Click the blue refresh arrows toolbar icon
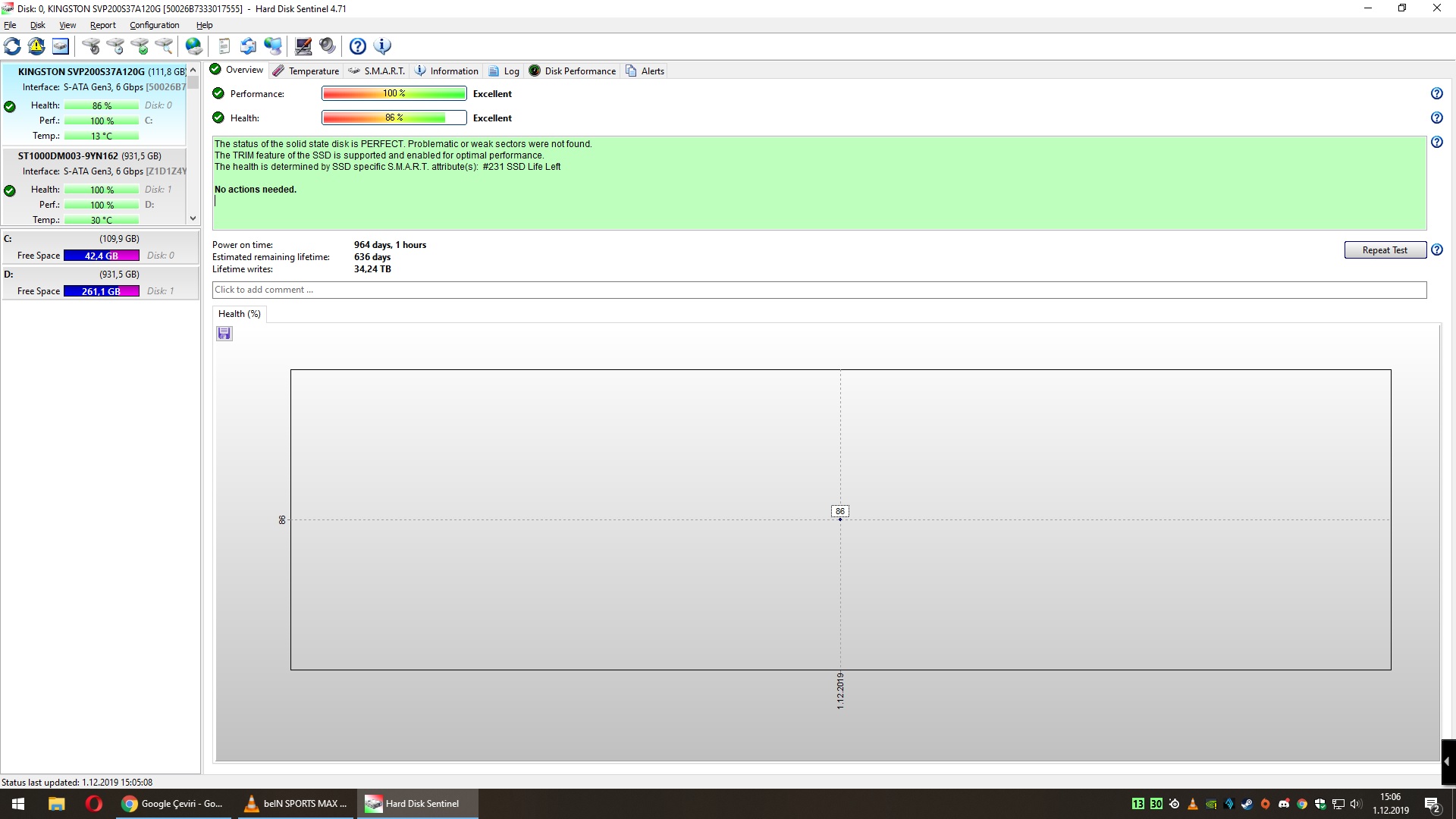This screenshot has width=1456, height=819. (12, 46)
